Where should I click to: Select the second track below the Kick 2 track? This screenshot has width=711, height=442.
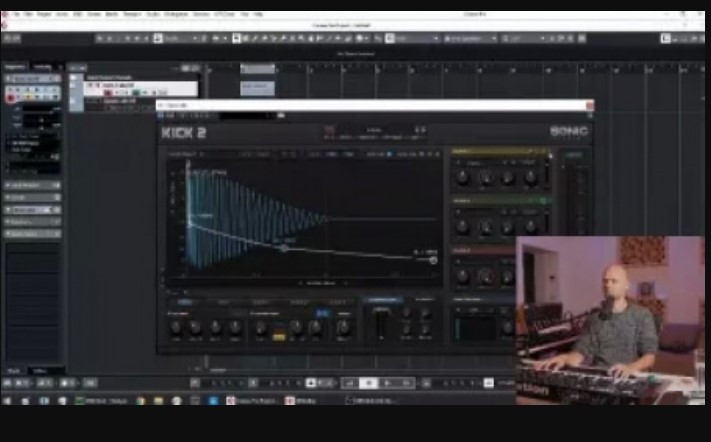tap(122, 104)
